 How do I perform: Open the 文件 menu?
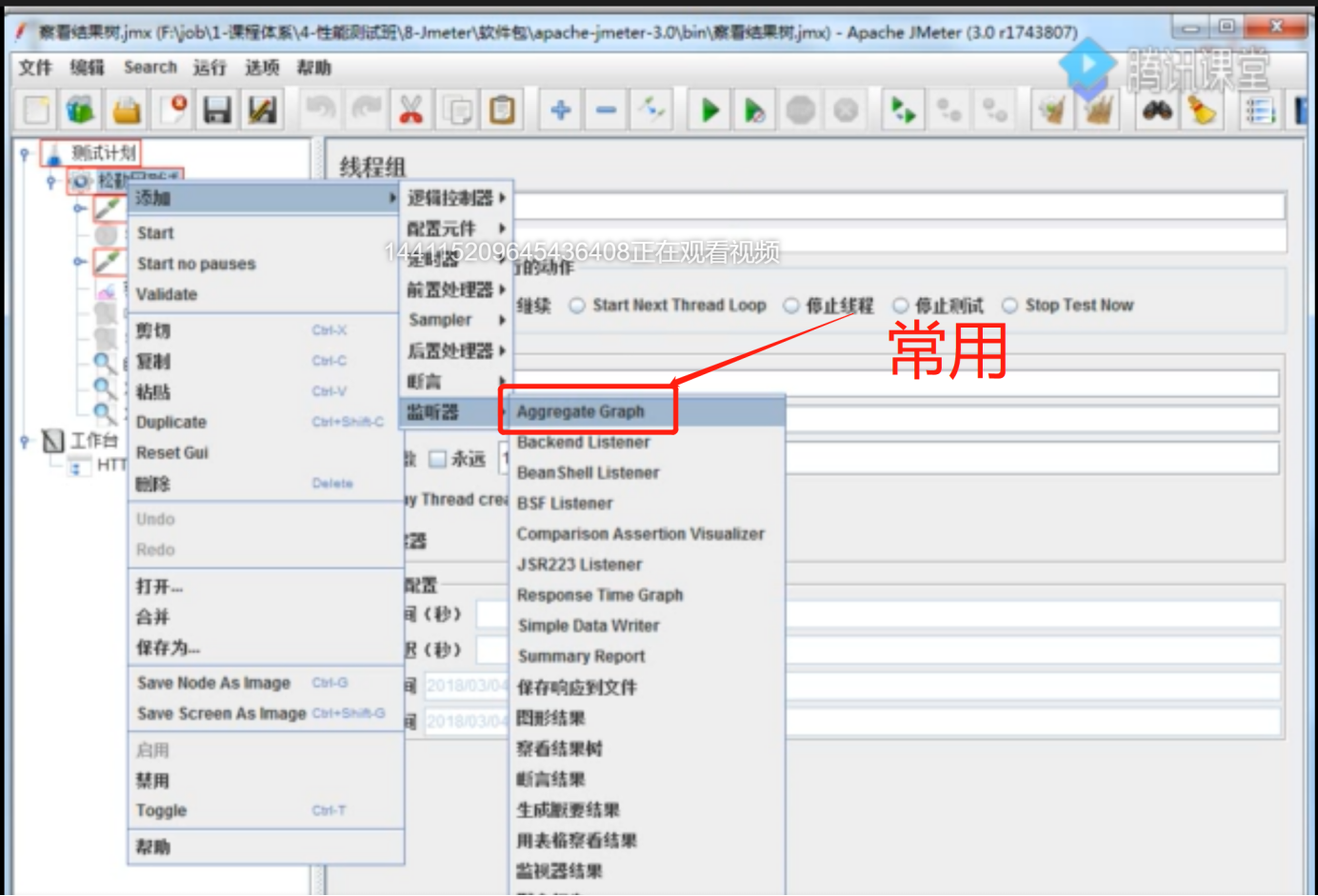[35, 68]
